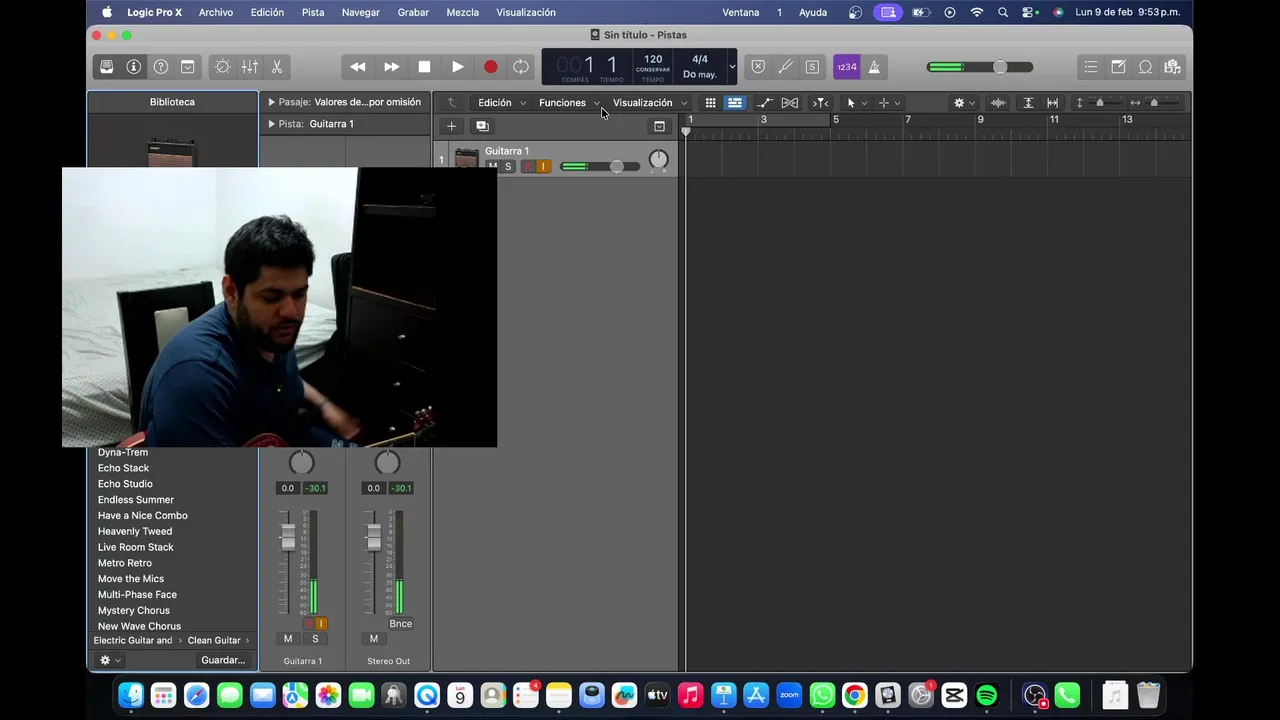
Task: Open the gear settings dropdown in tracks menu bar
Action: coord(964,103)
